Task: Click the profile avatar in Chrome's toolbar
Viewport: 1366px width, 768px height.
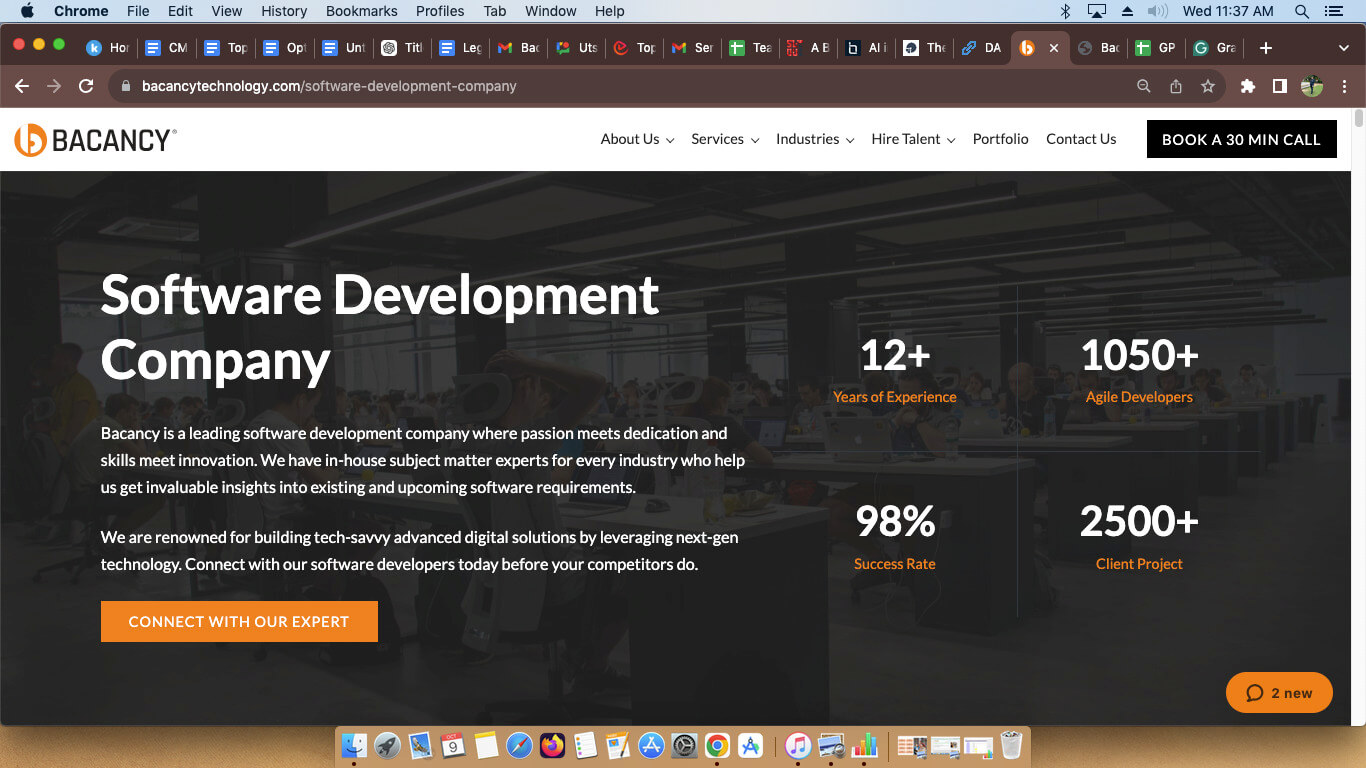Action: click(x=1312, y=86)
